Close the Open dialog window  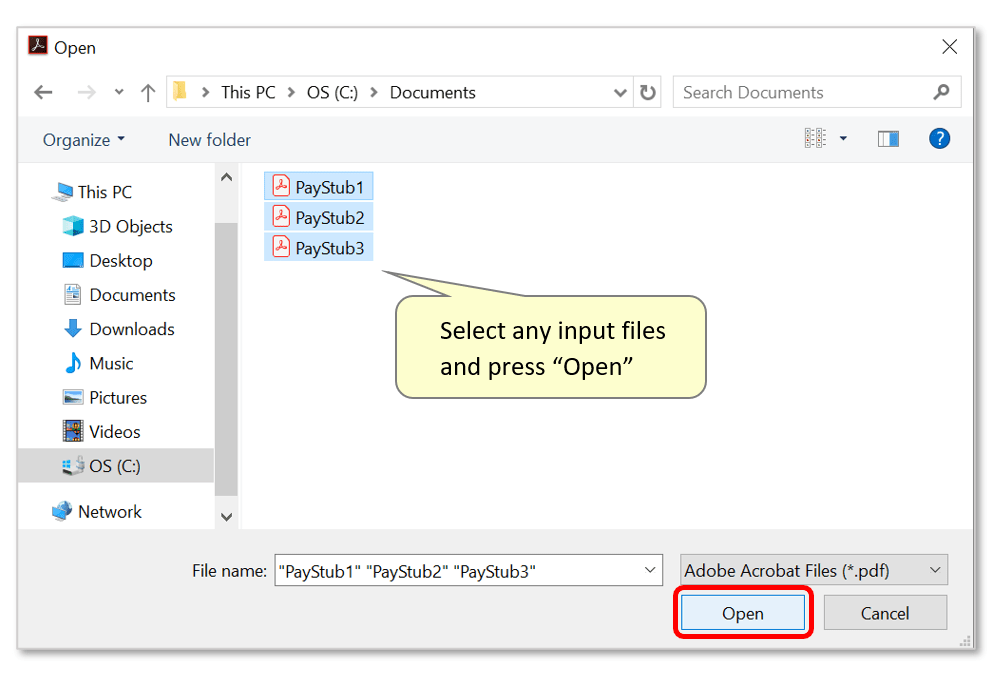click(x=949, y=47)
